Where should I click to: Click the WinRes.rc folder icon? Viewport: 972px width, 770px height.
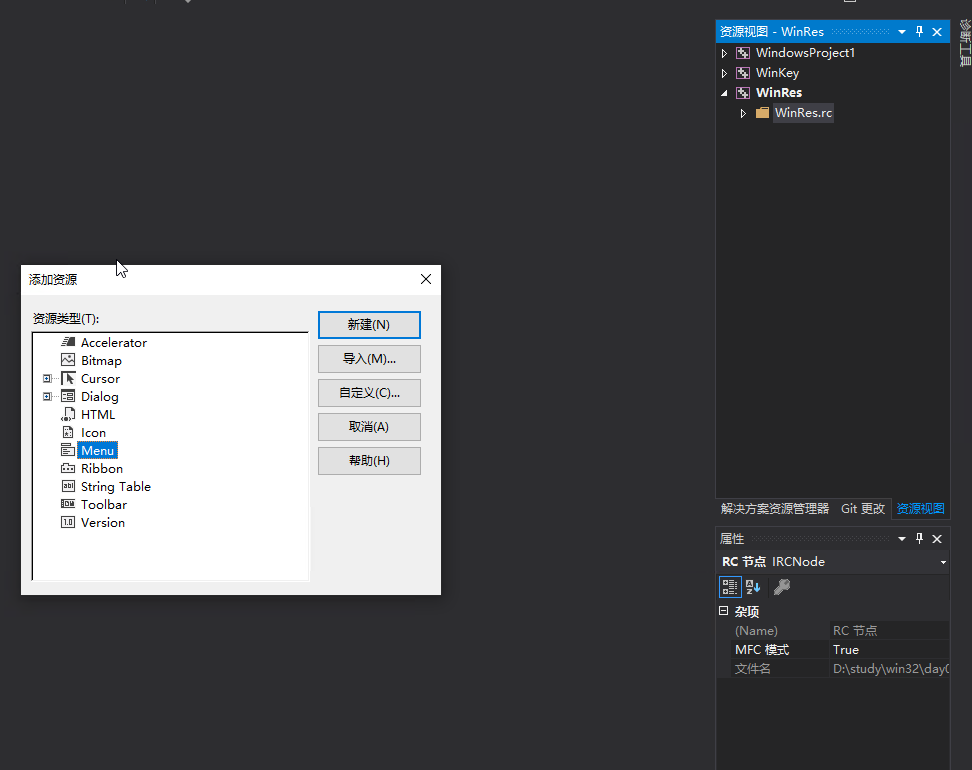pos(762,113)
